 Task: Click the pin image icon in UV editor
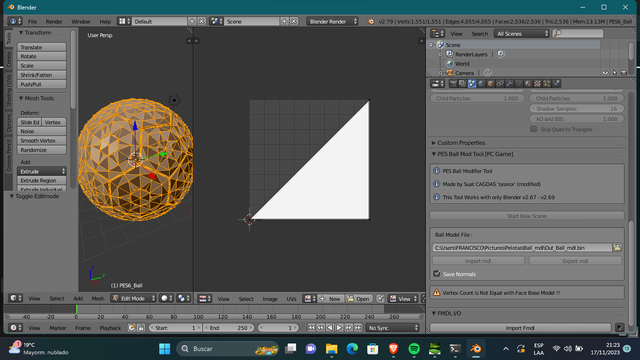(380, 299)
